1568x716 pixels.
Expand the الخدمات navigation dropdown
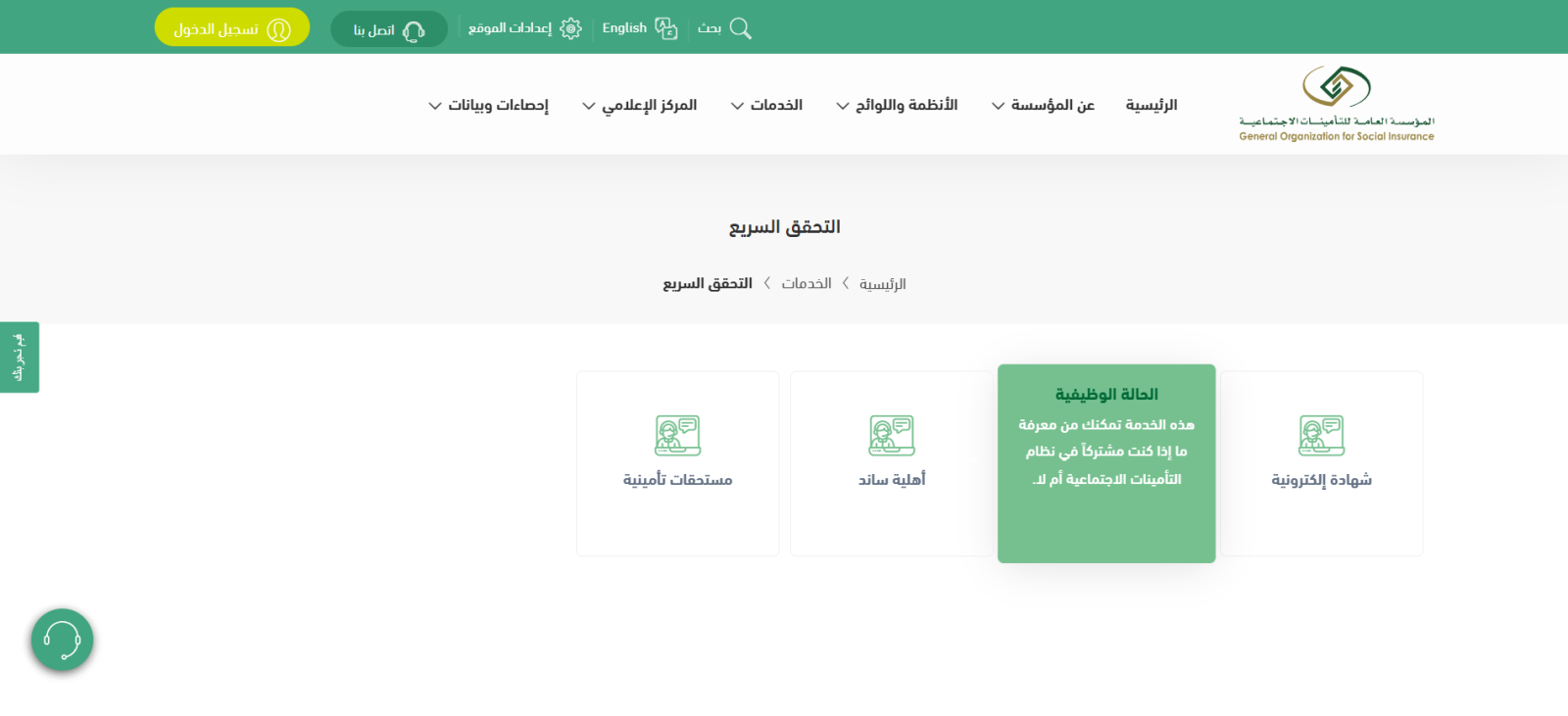pyautogui.click(x=766, y=105)
